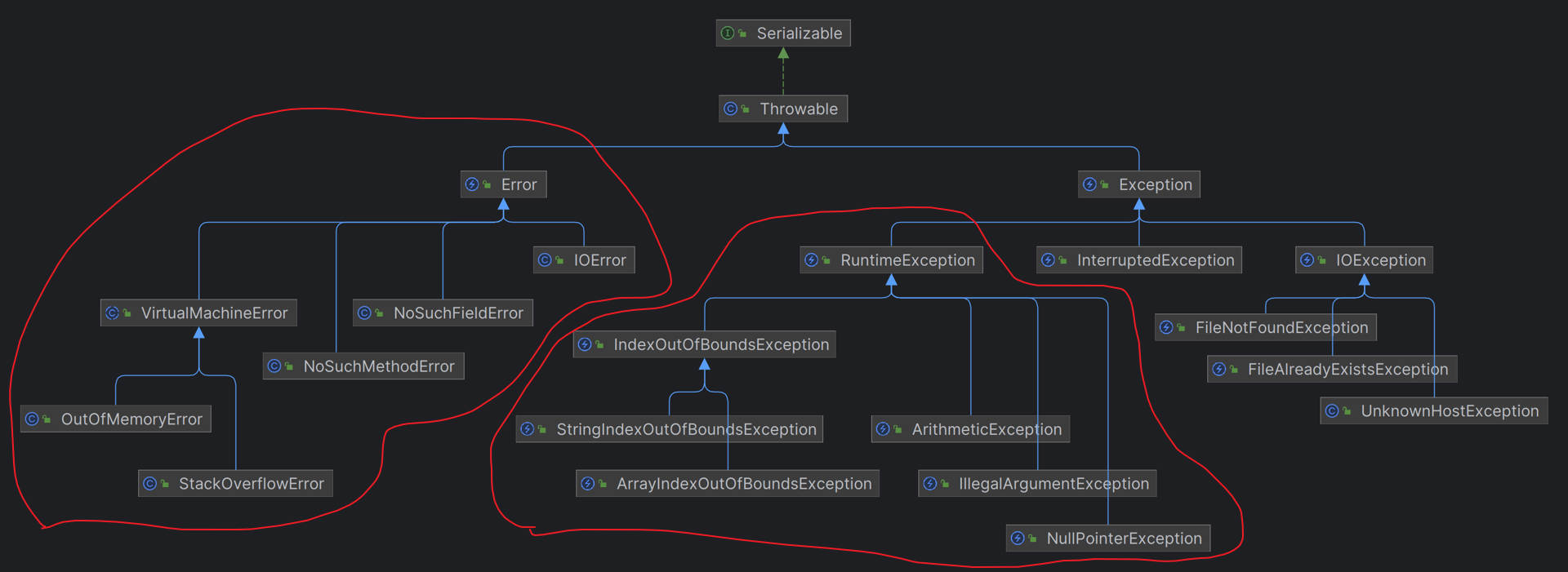Select the ArithmeticException node
The image size is (1568, 572).
[x=971, y=429]
